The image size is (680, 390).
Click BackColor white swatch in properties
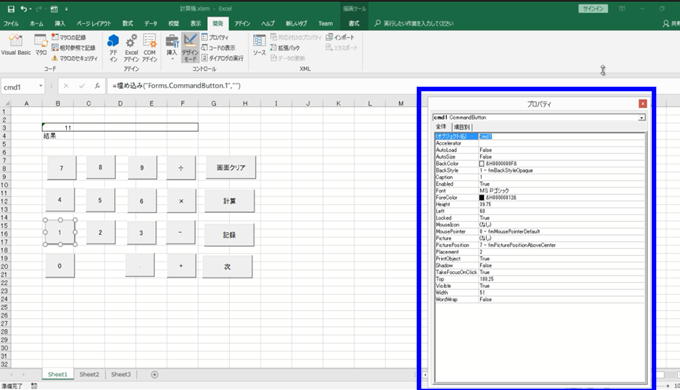(481, 164)
